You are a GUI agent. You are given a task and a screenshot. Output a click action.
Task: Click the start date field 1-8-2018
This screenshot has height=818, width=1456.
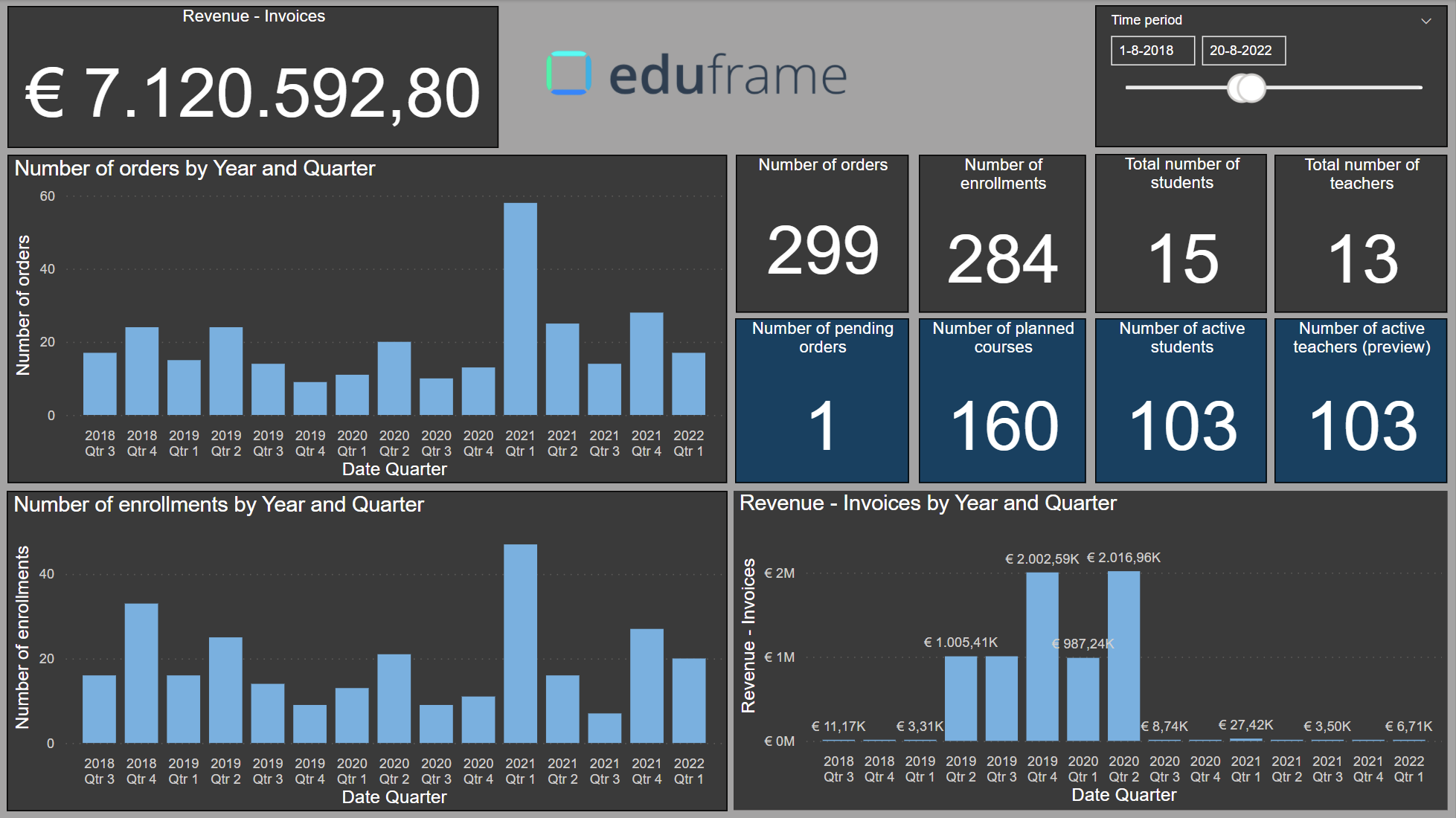point(1152,51)
